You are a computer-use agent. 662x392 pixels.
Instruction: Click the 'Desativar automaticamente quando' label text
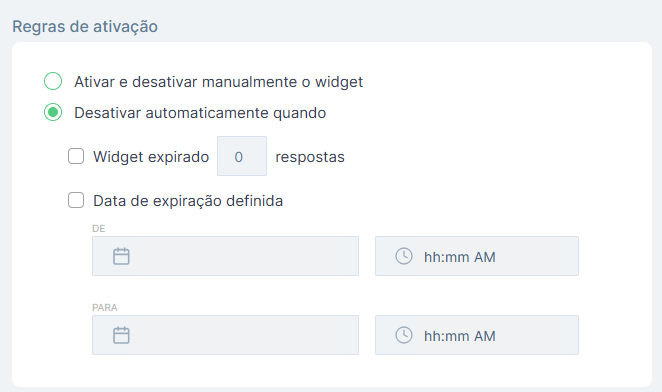pos(200,113)
